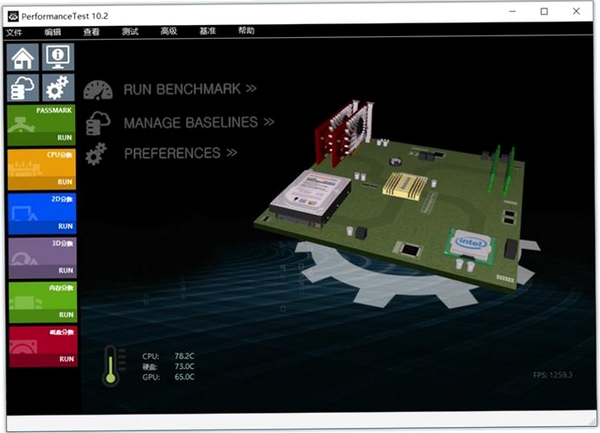Open the 编辑 menu
600x433 pixels.
pos(52,32)
